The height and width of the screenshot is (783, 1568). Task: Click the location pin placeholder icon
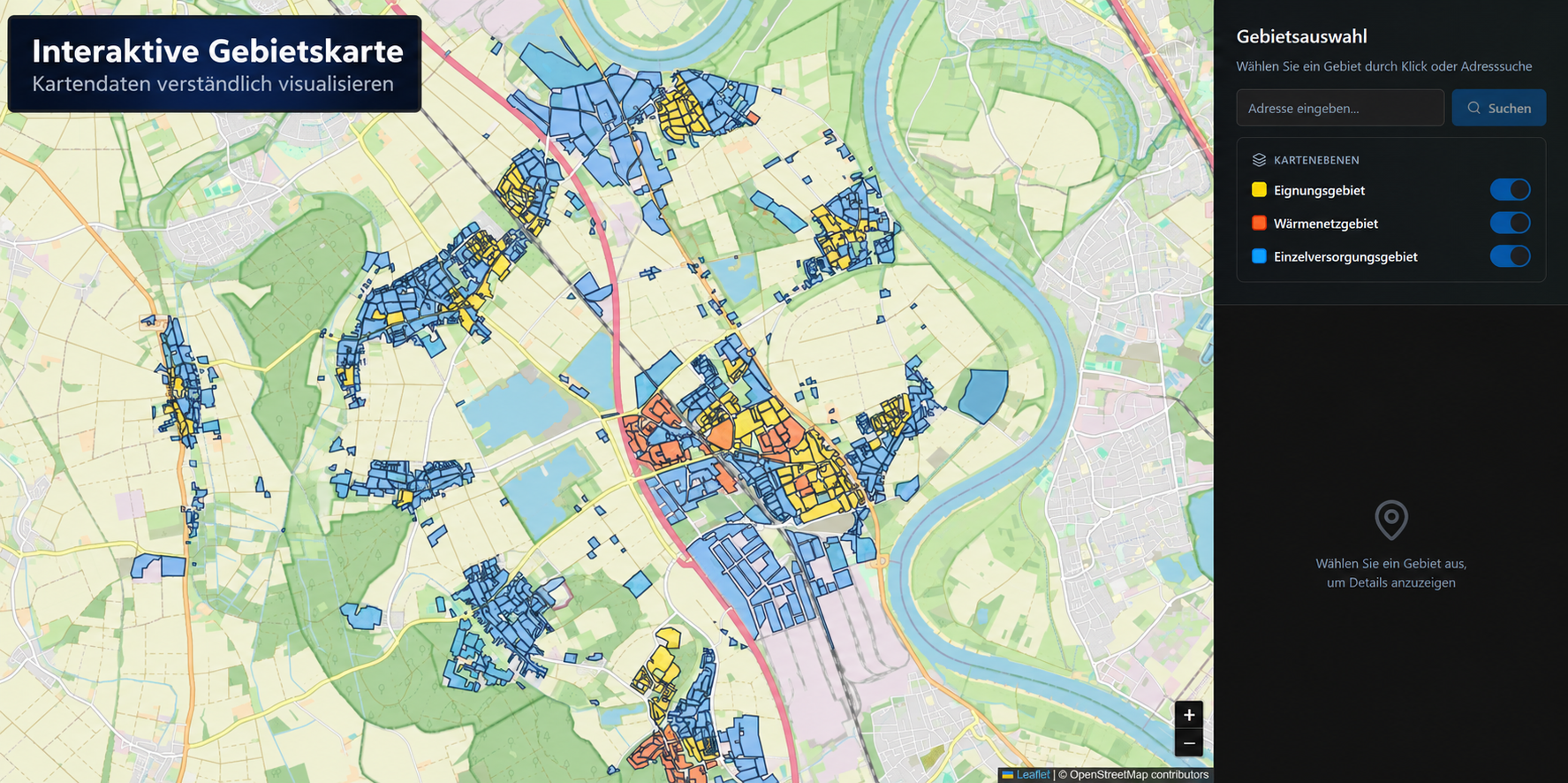[x=1391, y=520]
